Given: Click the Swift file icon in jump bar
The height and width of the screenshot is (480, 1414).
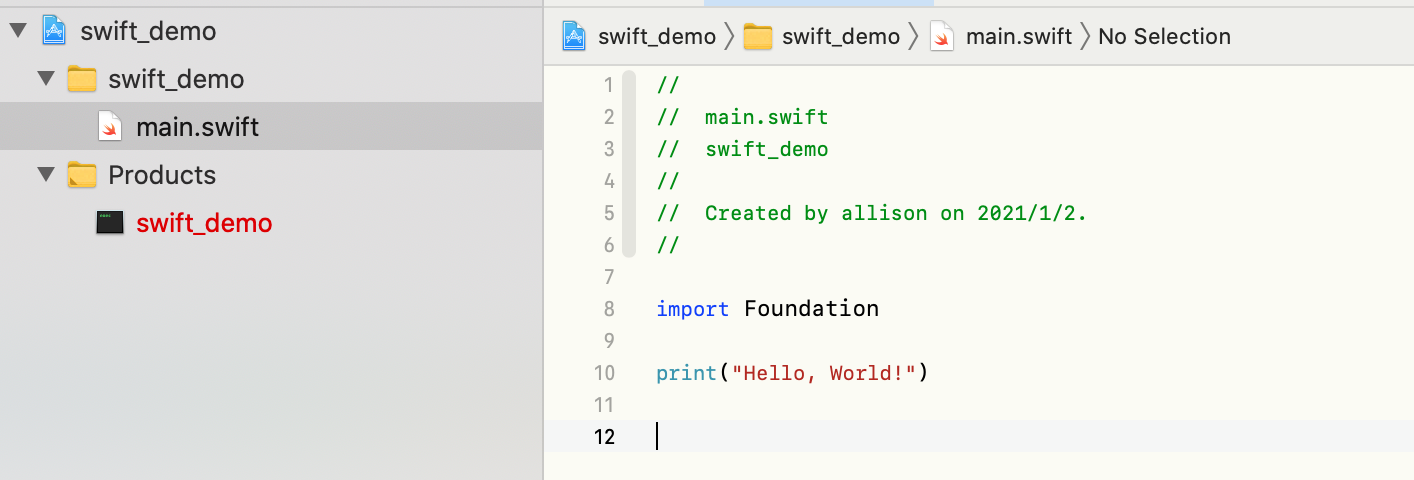Looking at the screenshot, I should click(942, 37).
